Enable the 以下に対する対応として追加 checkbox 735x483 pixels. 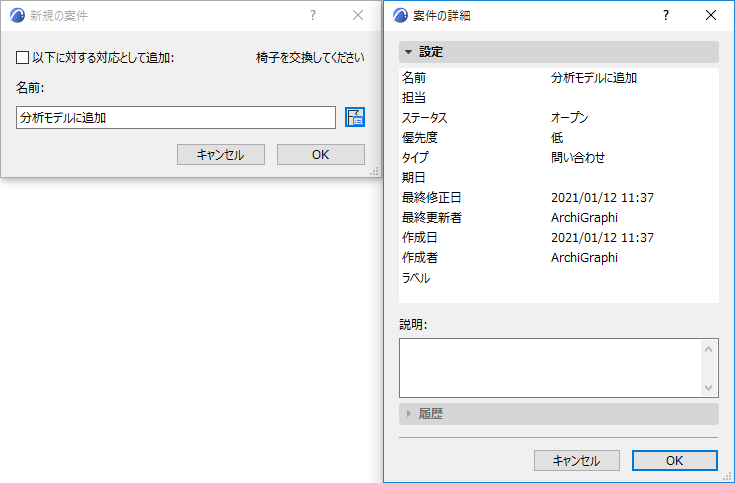(23, 58)
